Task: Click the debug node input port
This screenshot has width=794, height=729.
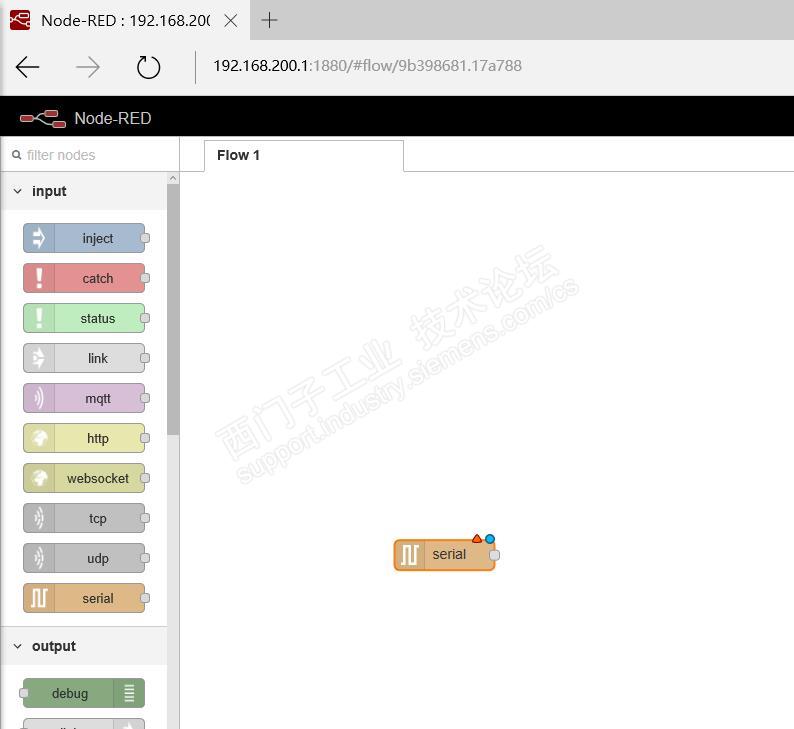Action: (x=23, y=693)
